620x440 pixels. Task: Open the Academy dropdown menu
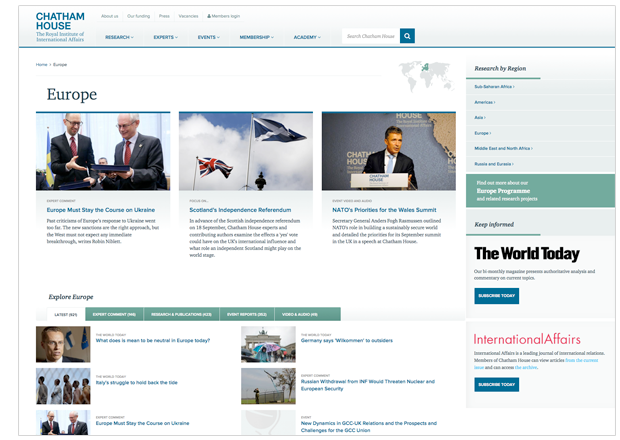(307, 37)
